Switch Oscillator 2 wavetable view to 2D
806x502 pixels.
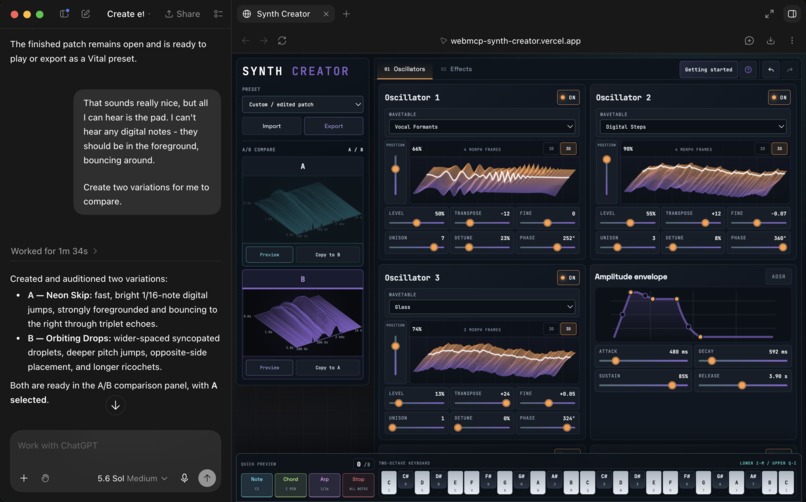coord(762,148)
